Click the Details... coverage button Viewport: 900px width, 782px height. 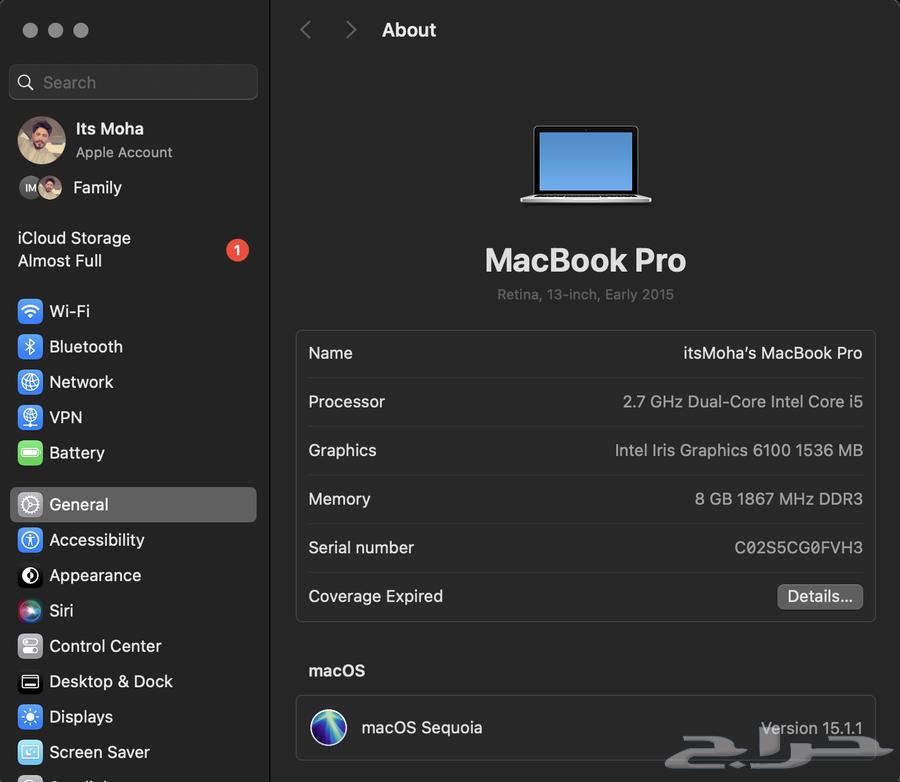click(x=819, y=596)
